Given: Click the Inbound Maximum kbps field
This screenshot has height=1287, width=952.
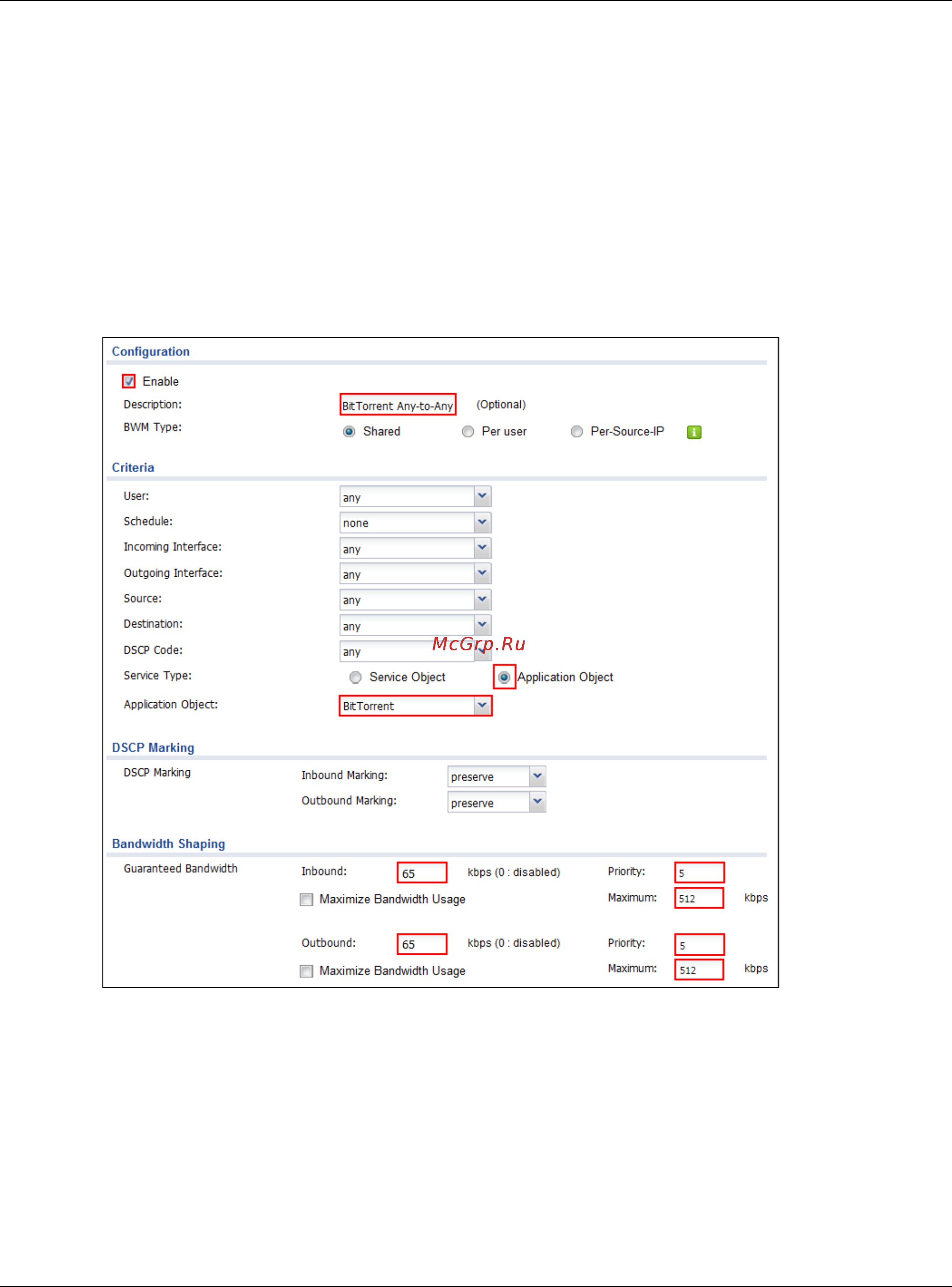Looking at the screenshot, I should [x=700, y=898].
